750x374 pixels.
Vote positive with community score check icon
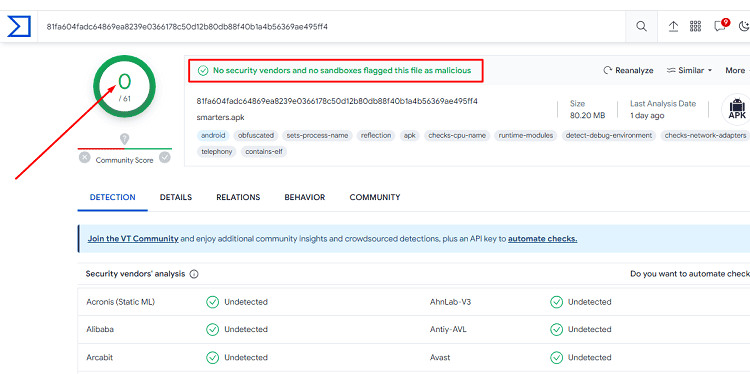(x=165, y=157)
